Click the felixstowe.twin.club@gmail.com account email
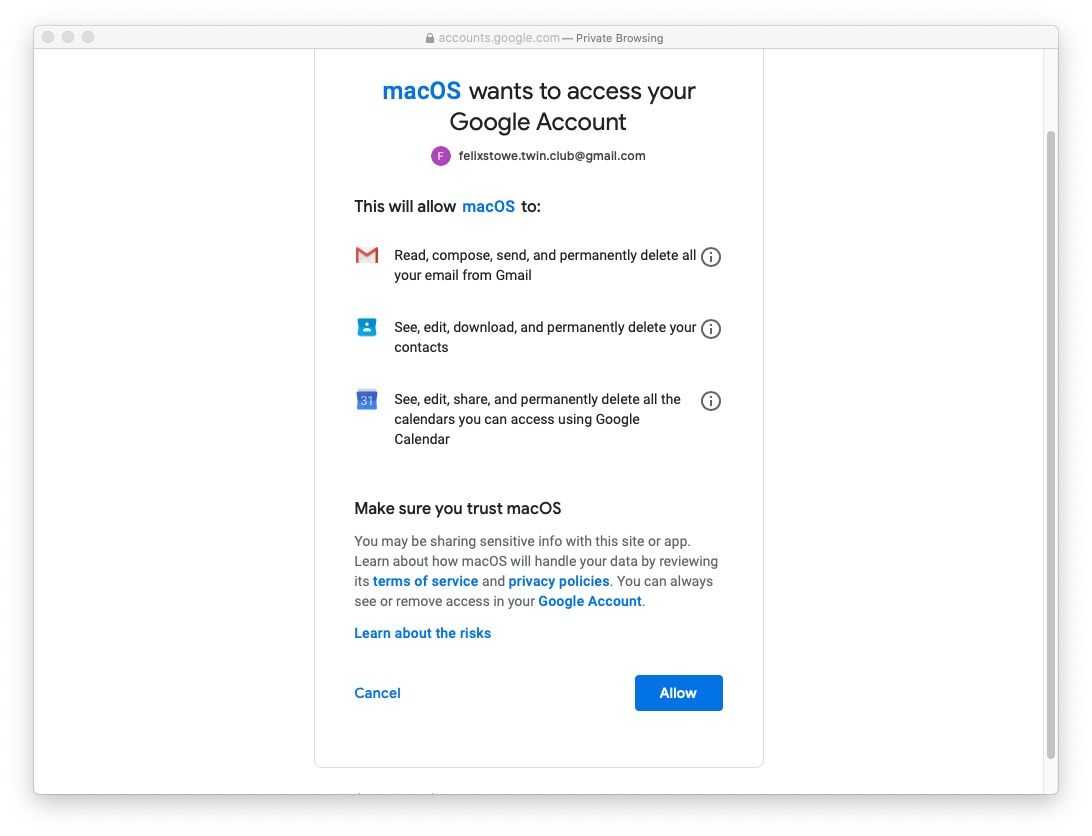This screenshot has height=836, width=1092. point(552,156)
